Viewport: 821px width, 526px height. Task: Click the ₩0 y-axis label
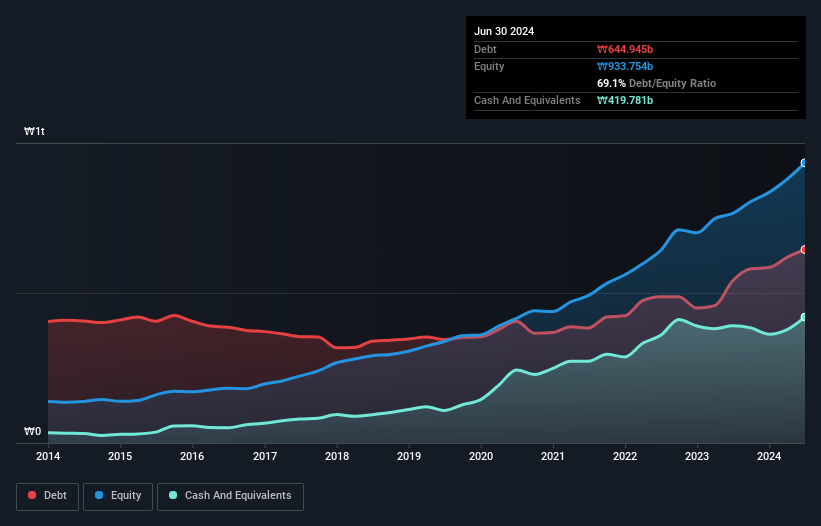32,431
